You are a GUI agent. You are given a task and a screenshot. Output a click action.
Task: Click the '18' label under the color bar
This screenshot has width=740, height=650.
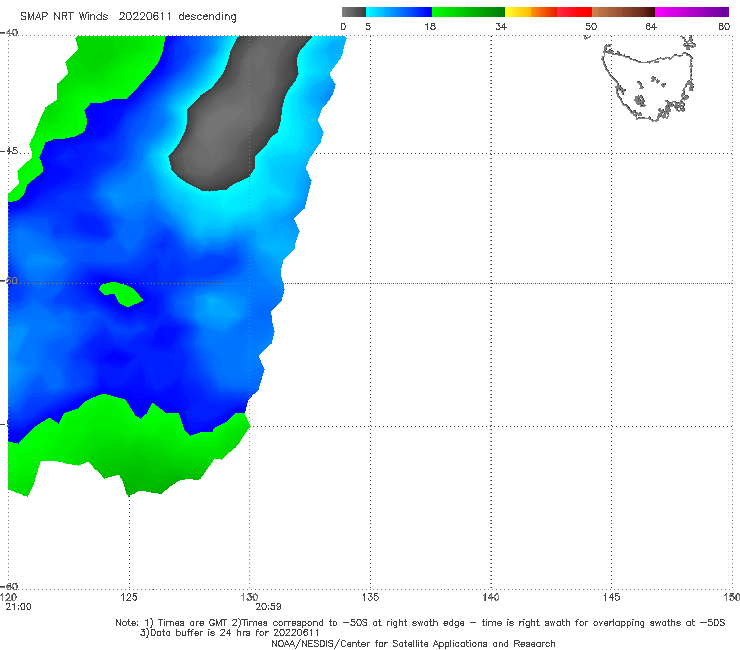[430, 26]
